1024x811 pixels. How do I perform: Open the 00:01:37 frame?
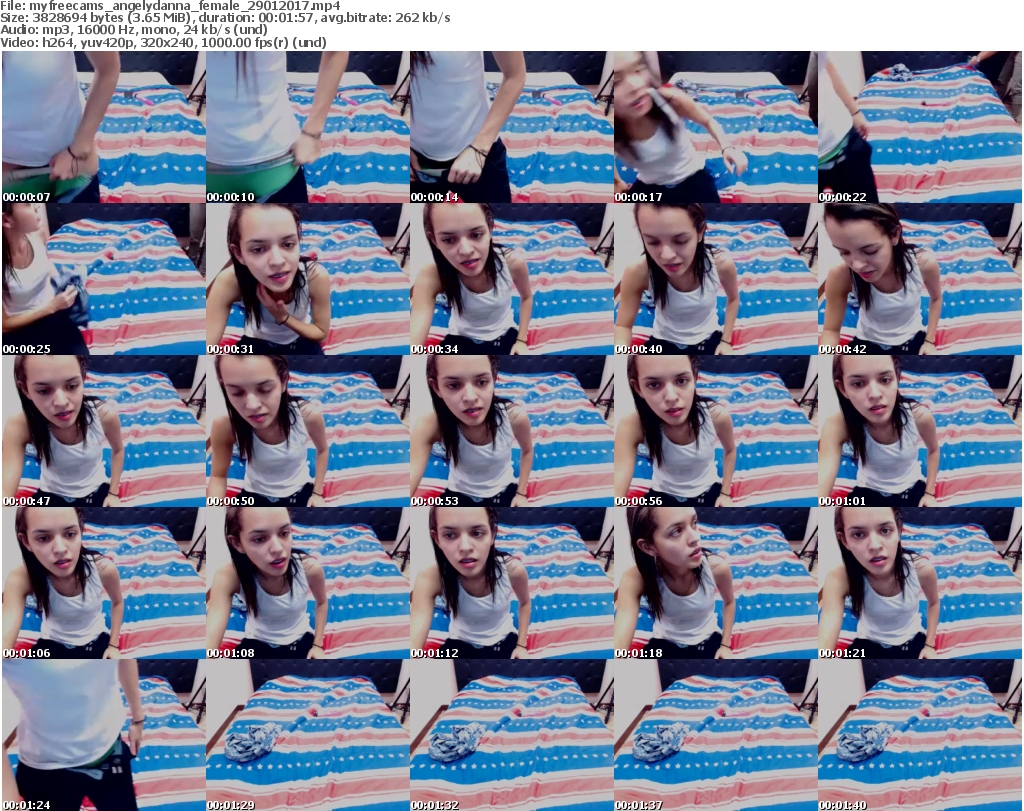pos(715,735)
